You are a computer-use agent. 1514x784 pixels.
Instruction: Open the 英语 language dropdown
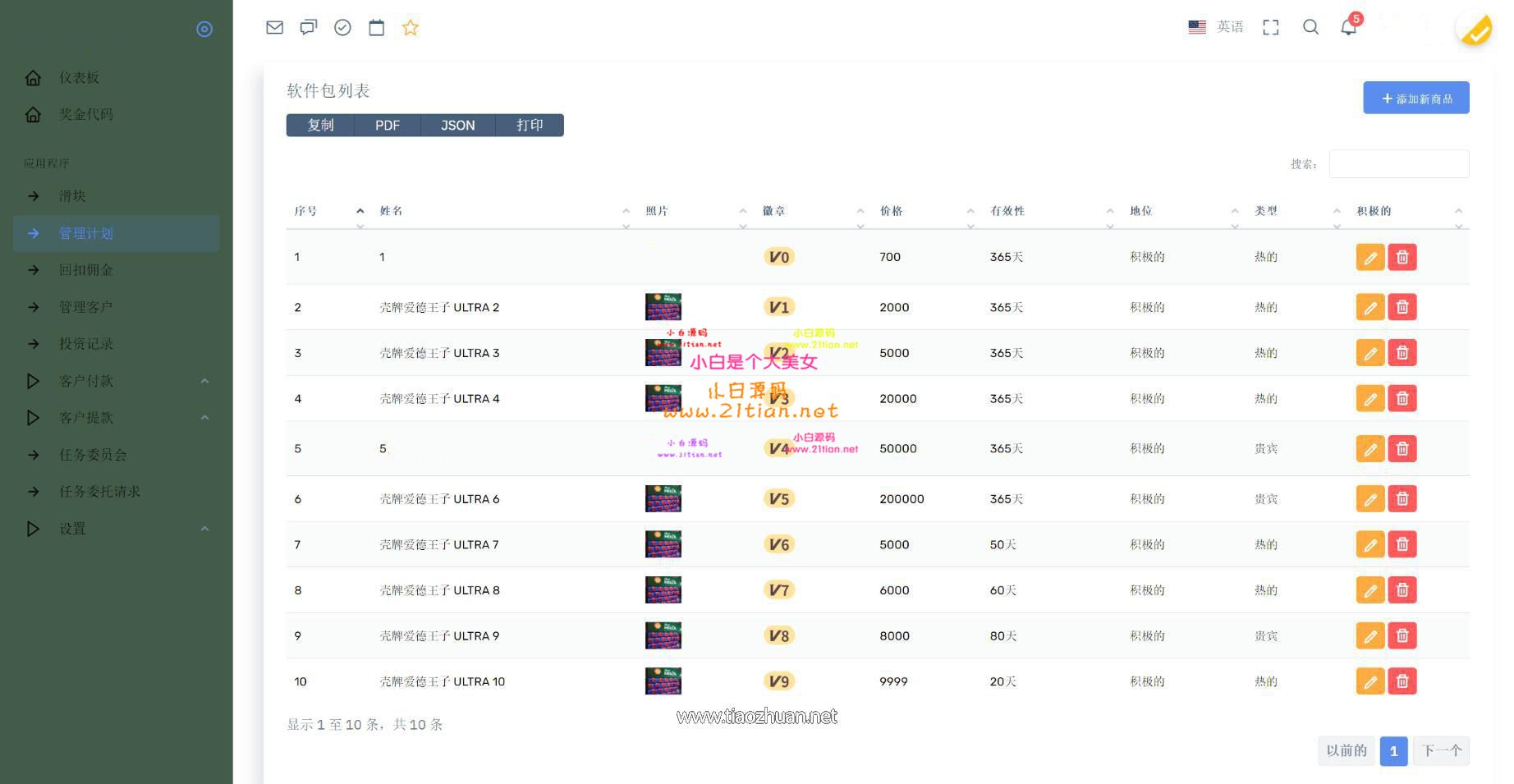[1216, 27]
